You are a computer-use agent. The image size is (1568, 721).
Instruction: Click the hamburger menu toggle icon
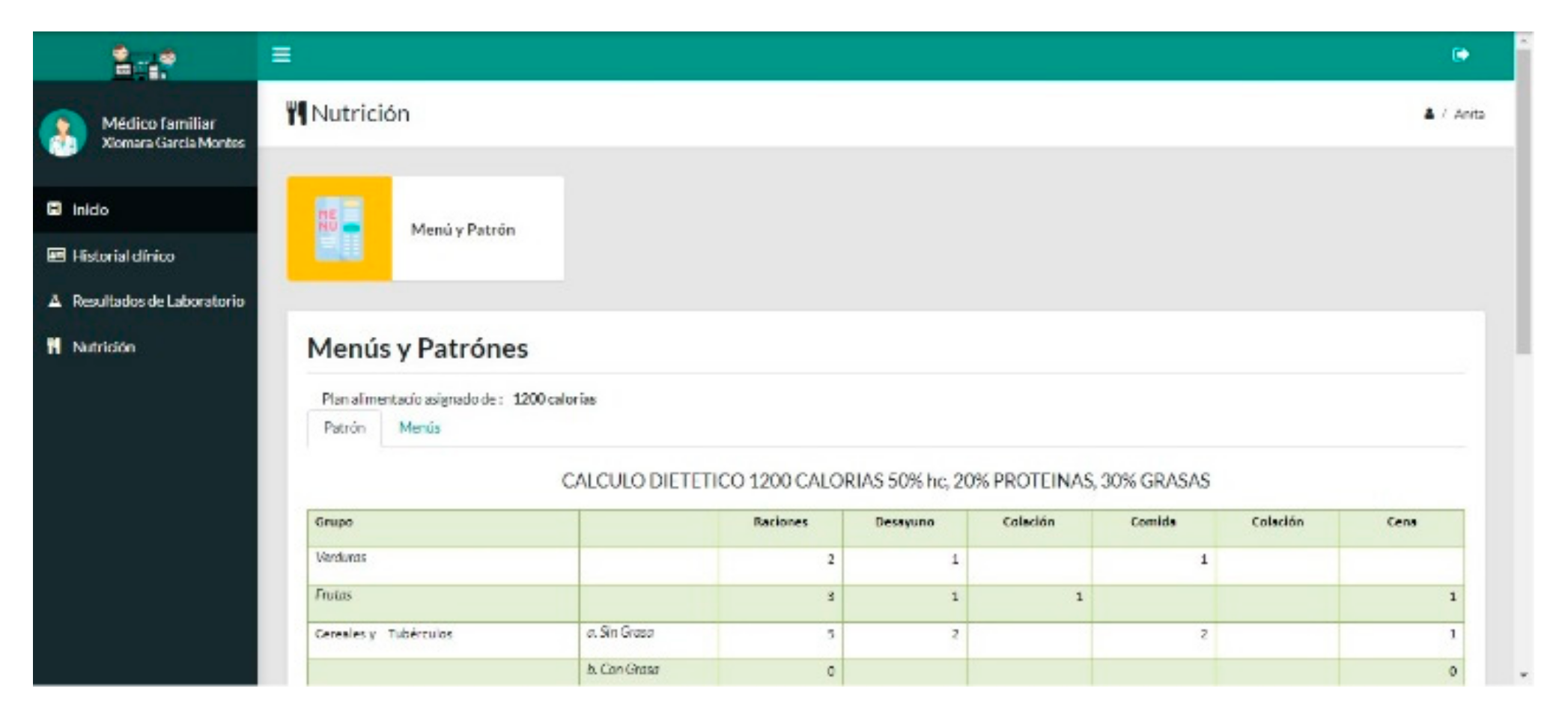281,55
